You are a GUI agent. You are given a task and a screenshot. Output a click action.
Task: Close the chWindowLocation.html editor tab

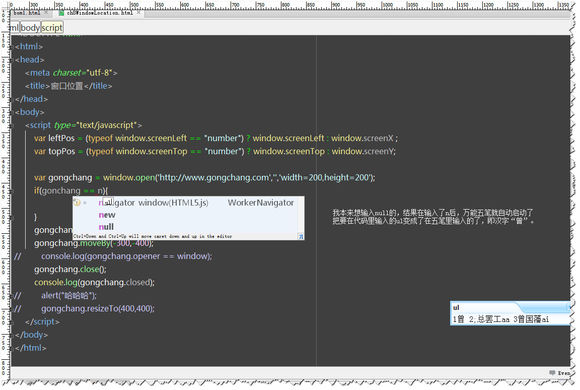pos(138,13)
